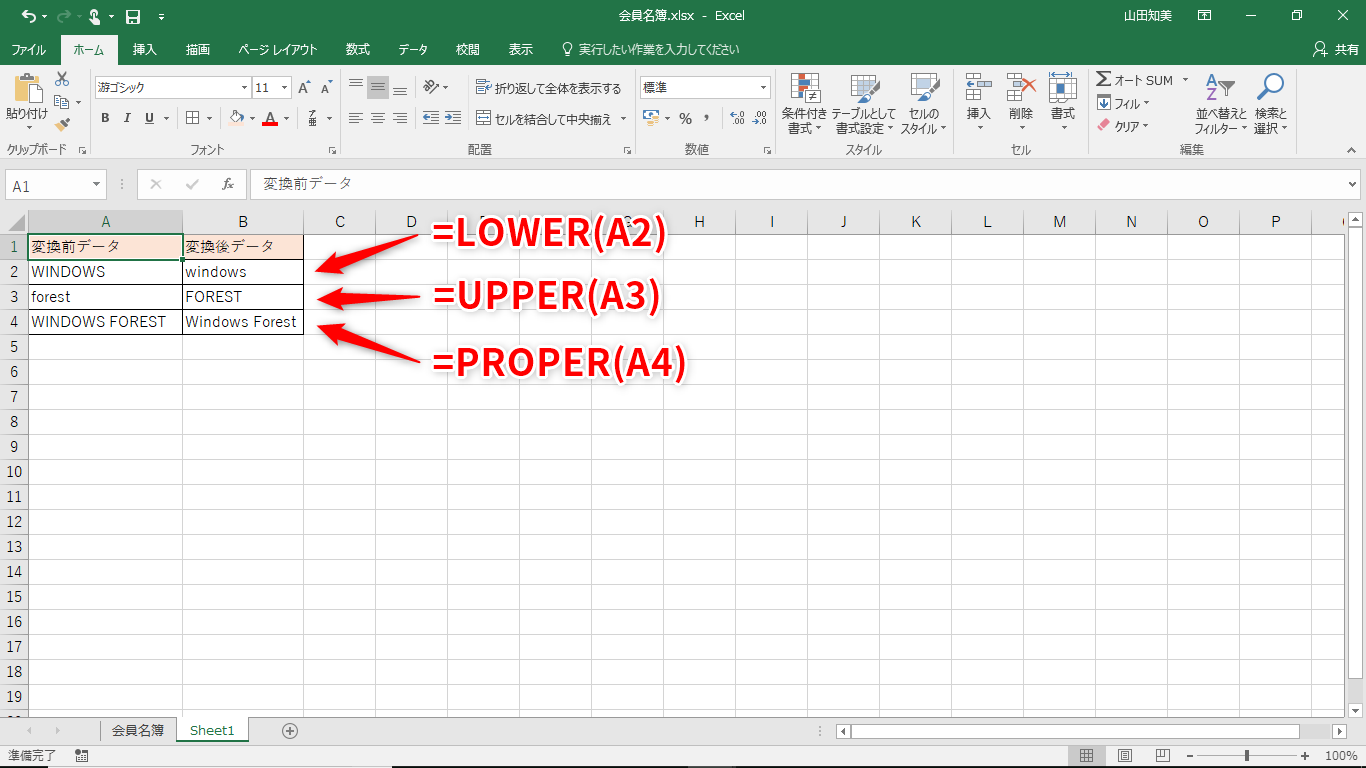
Task: Open the font size dropdown
Action: (x=285, y=88)
